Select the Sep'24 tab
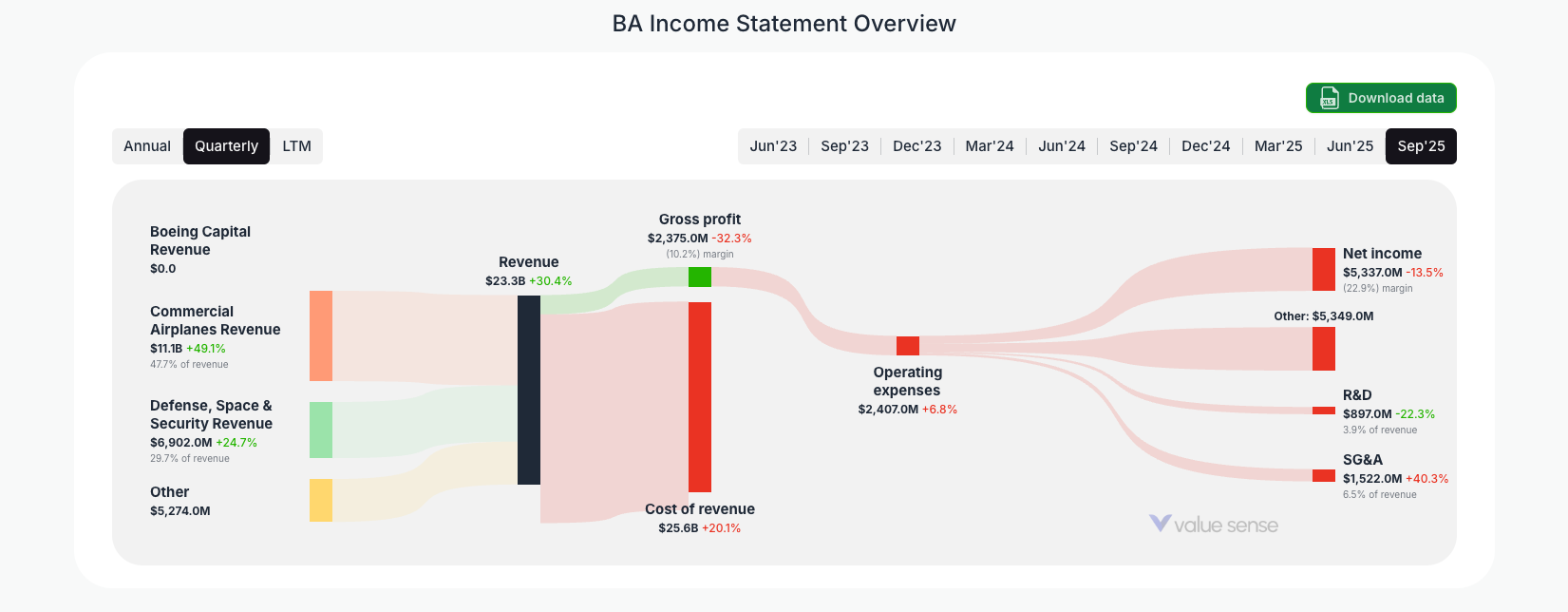1568x612 pixels. pyautogui.click(x=1133, y=145)
